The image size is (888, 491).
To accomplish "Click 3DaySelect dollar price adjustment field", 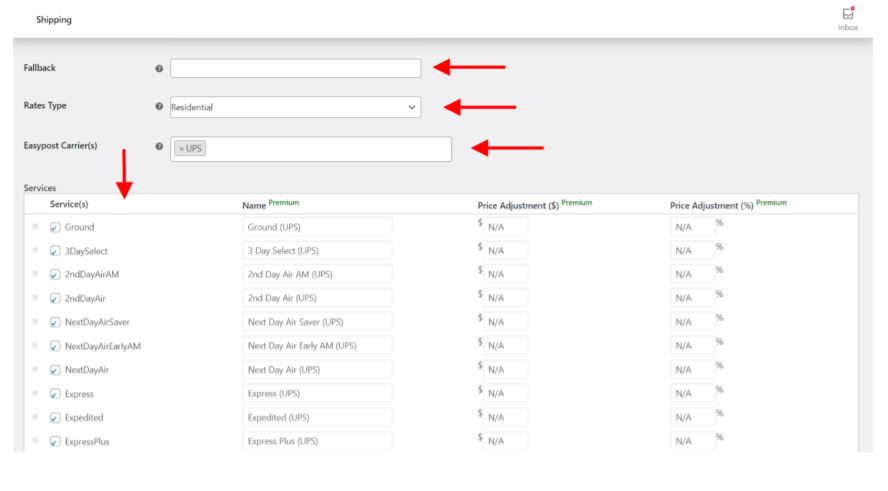I will [505, 251].
